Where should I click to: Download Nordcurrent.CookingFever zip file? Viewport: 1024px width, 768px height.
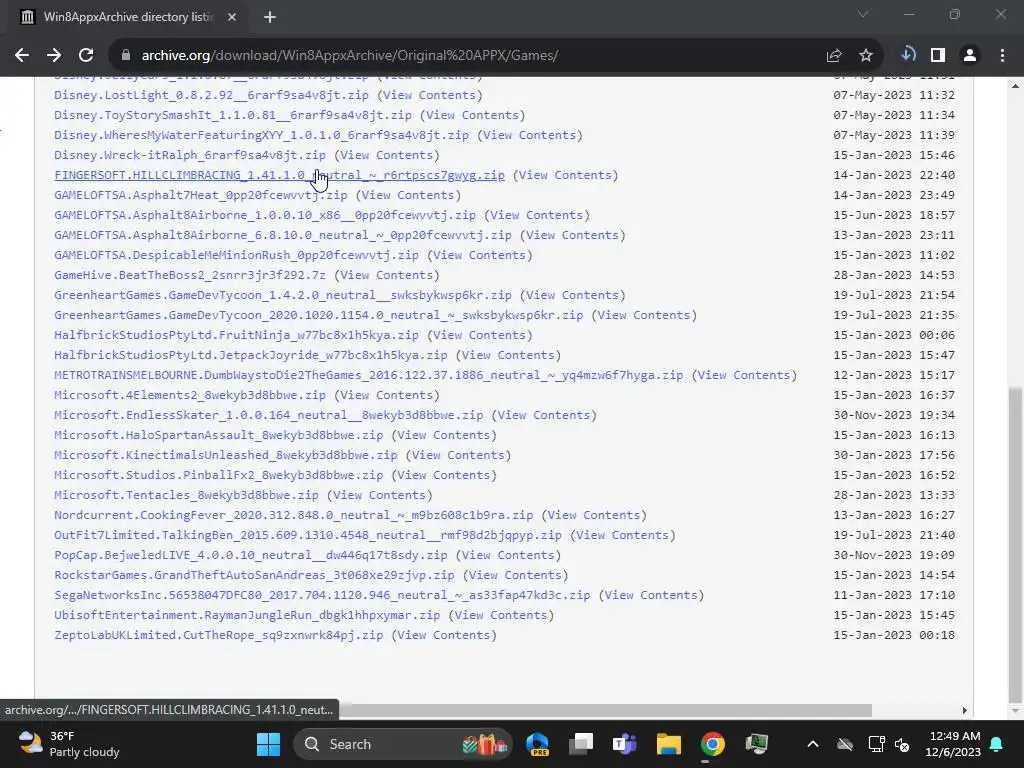point(293,515)
